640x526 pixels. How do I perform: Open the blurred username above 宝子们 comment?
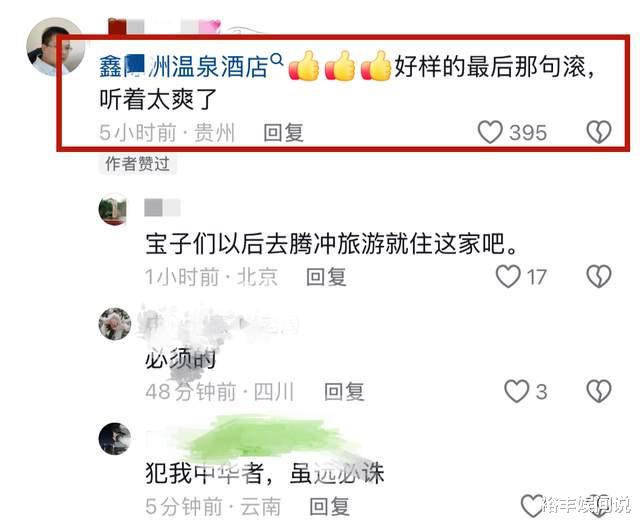(162, 207)
